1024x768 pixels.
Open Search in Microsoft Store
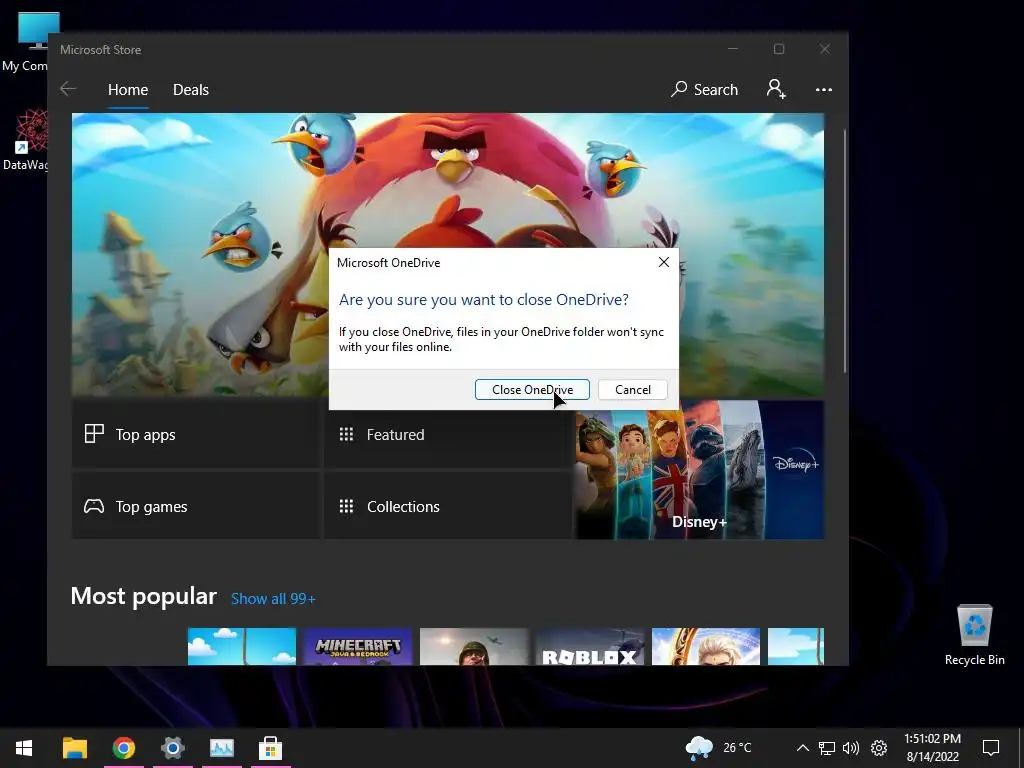click(x=704, y=89)
